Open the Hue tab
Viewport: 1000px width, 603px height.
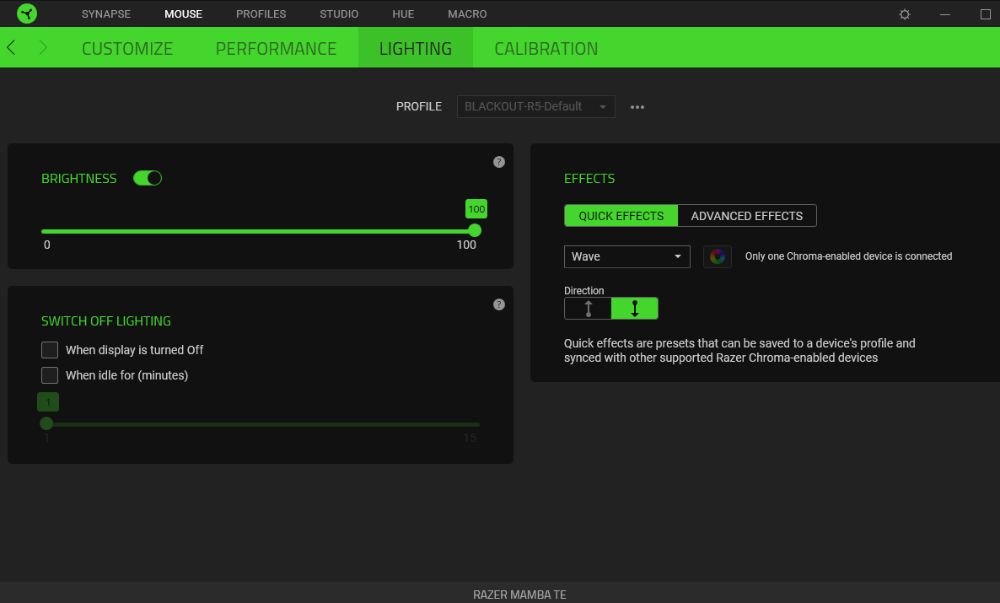(403, 14)
